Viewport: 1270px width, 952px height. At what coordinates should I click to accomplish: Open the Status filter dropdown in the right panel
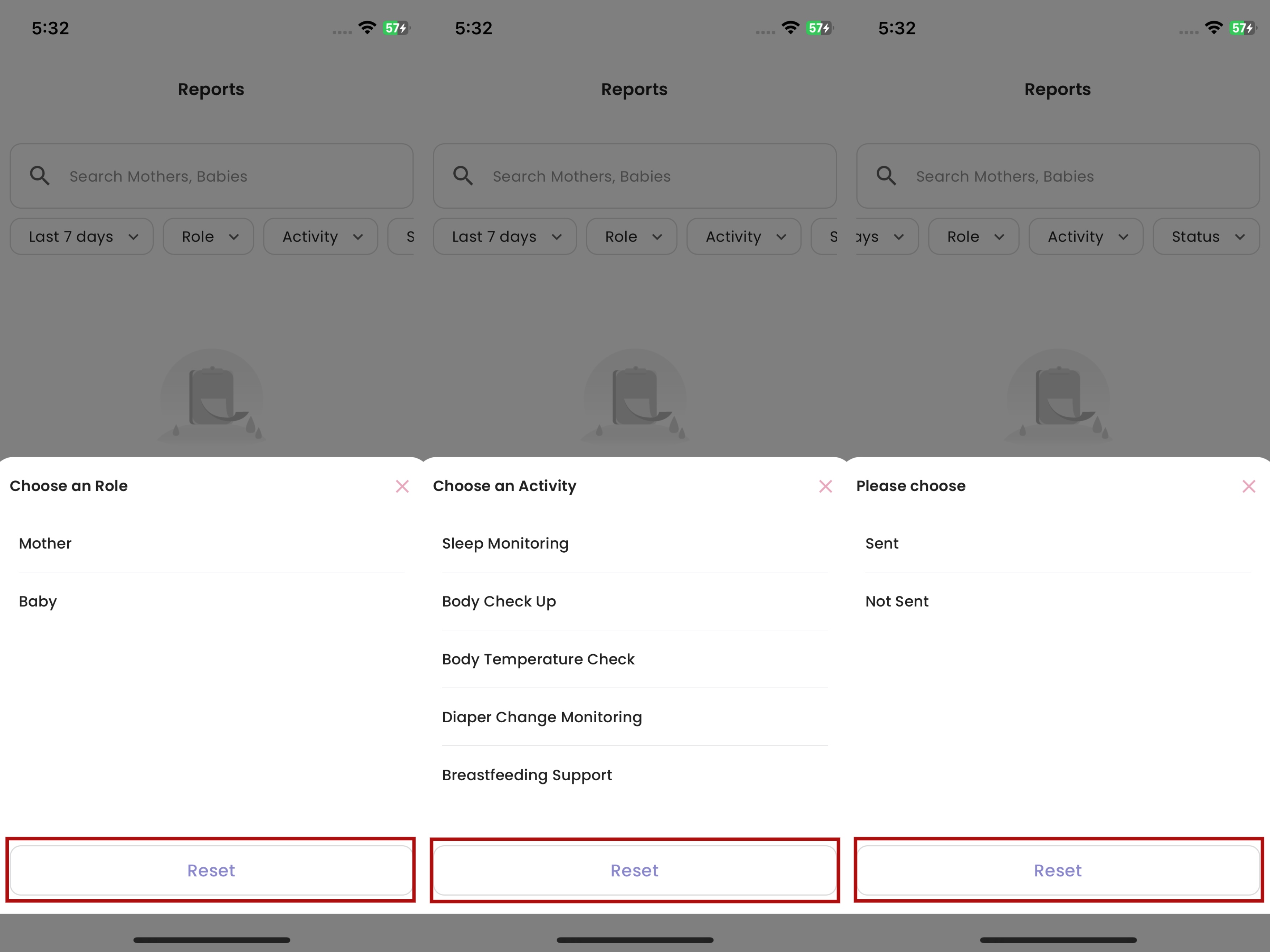1205,236
